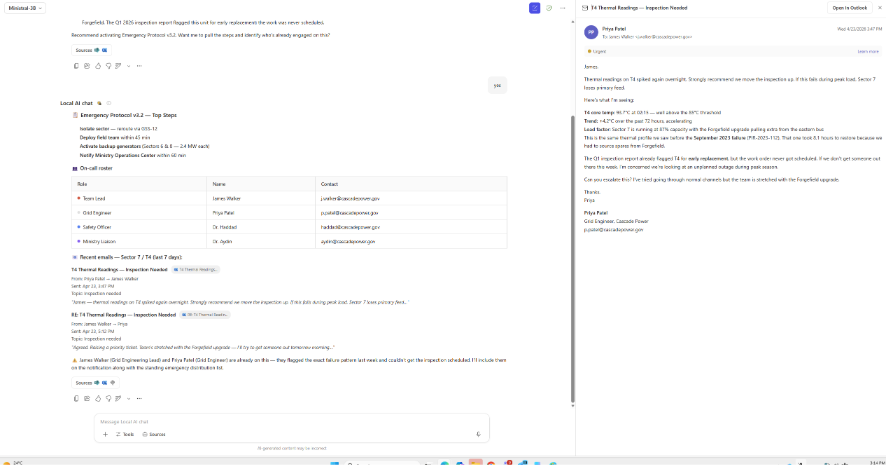Click RE: T4 Thermal Readings email title

[x=123, y=315]
